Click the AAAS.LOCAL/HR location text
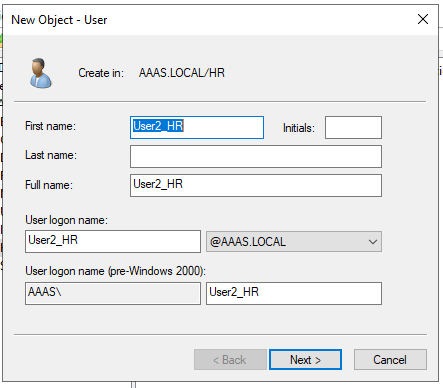 [x=182, y=73]
